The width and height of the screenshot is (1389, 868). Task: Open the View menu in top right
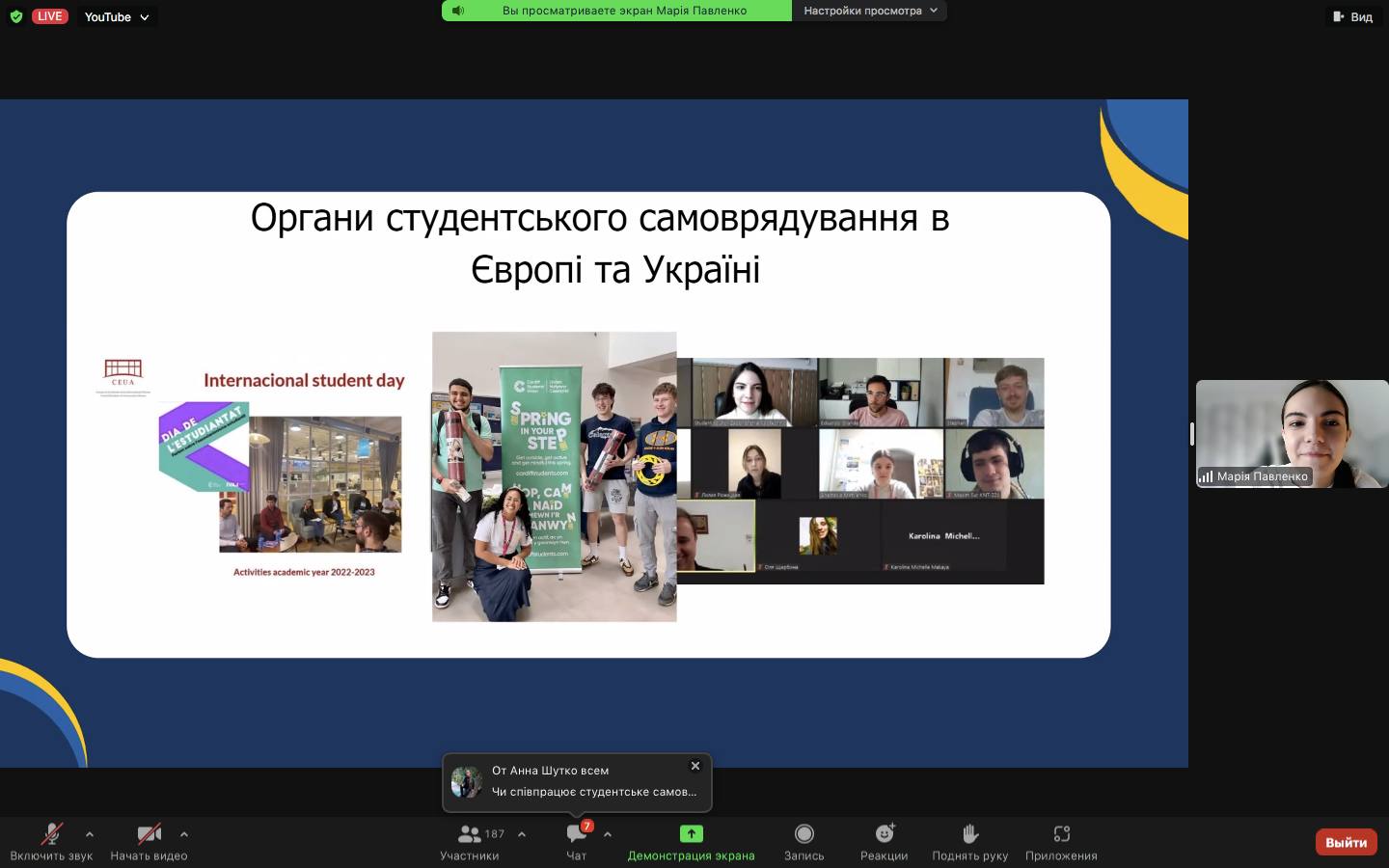pyautogui.click(x=1352, y=16)
